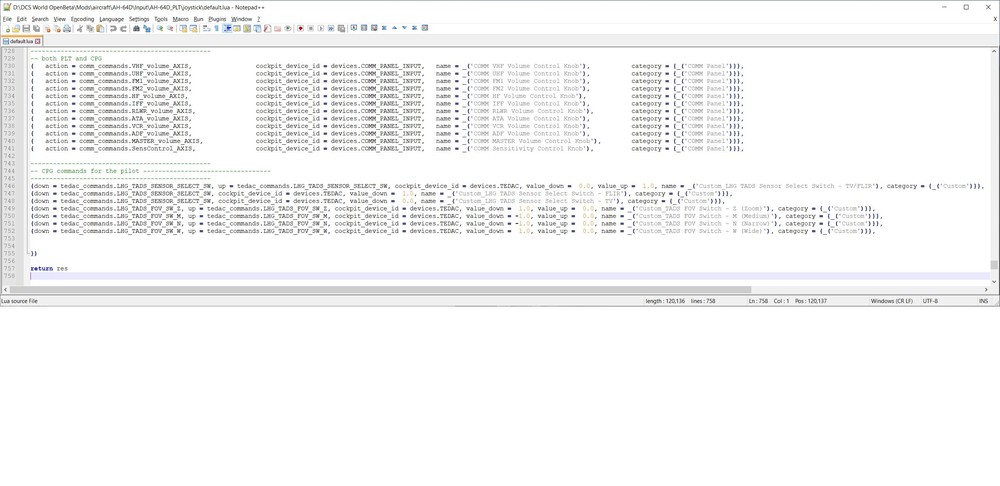Start macro recording with red record icon
Screen dimensions: 1000x486
pos(301,28)
